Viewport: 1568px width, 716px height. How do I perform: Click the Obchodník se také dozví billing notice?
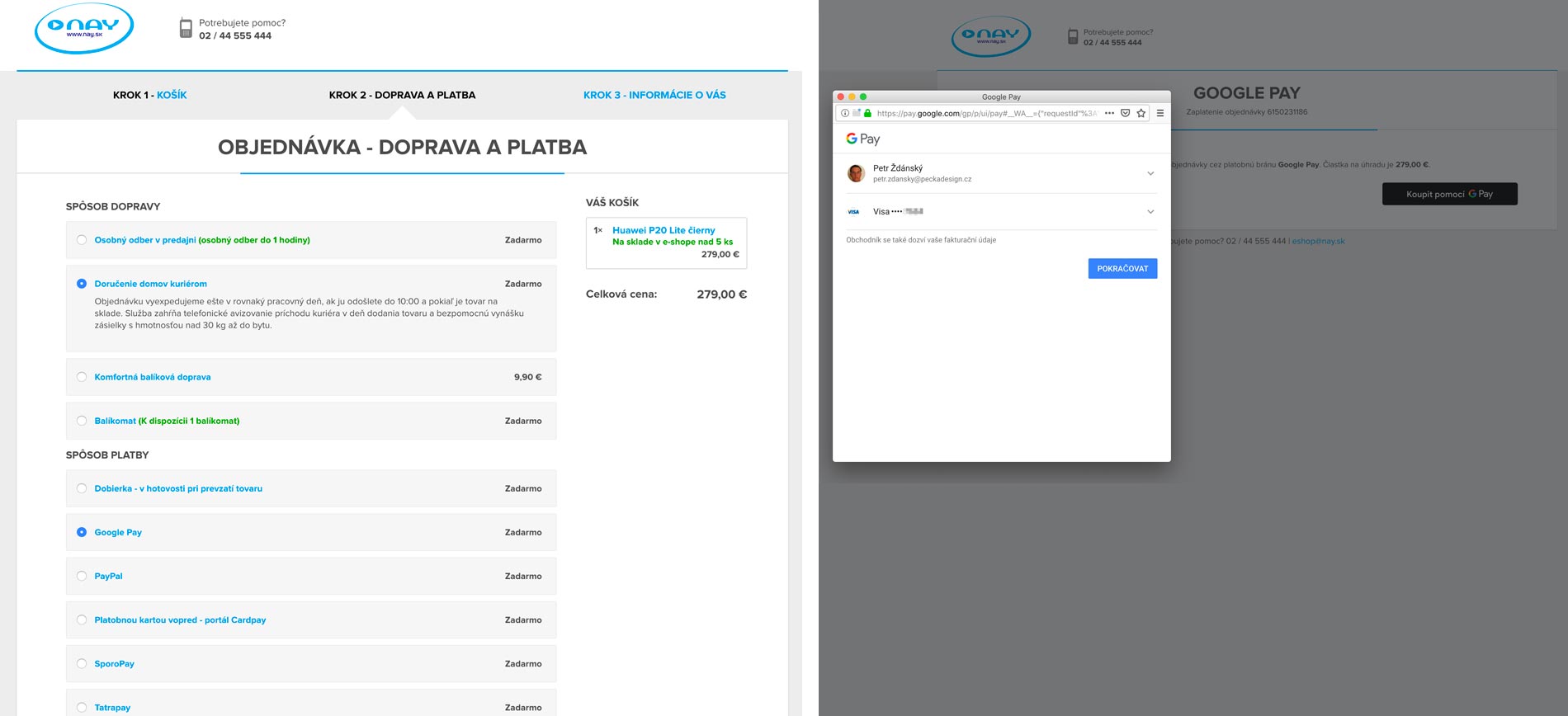(x=921, y=240)
